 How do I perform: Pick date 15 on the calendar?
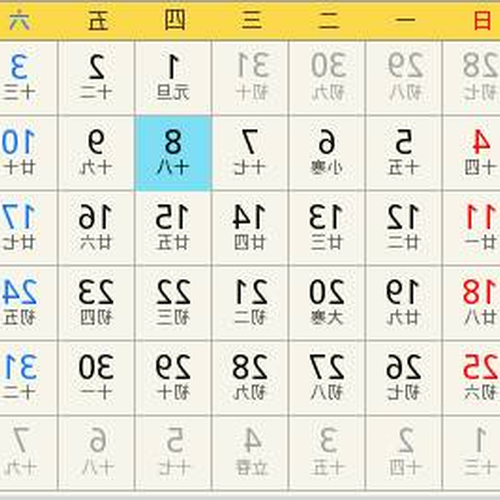tap(173, 228)
